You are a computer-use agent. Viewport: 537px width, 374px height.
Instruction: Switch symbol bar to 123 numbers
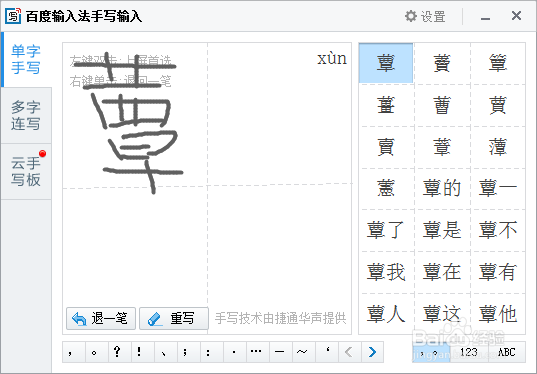(469, 352)
